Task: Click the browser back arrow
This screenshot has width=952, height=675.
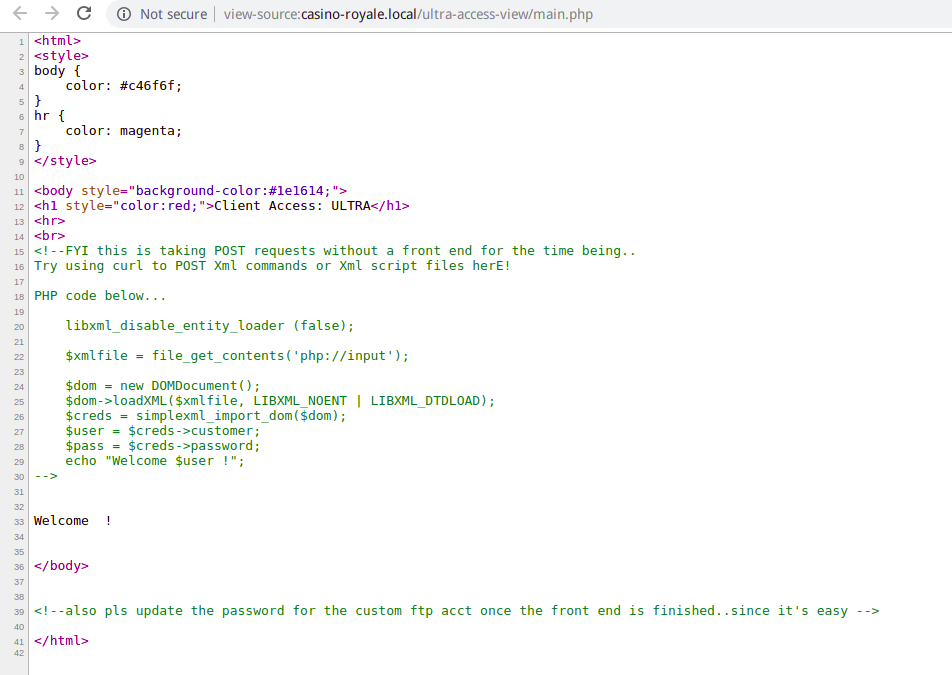Action: [x=20, y=13]
